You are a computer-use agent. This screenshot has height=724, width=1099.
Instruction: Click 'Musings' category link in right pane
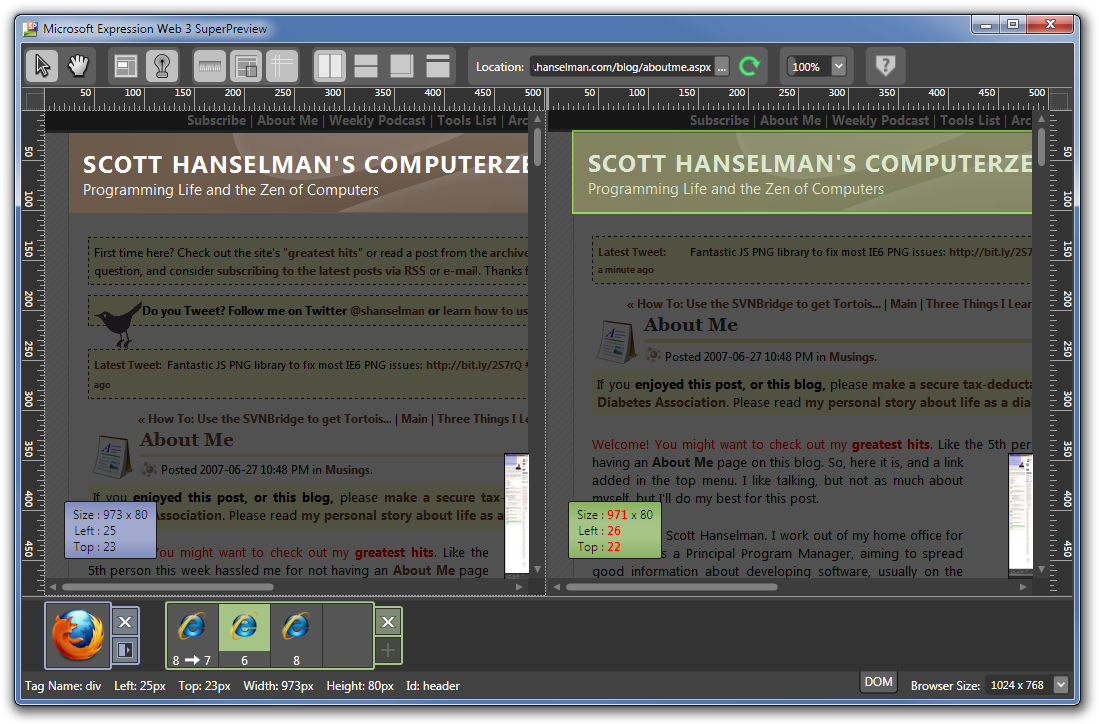click(852, 357)
